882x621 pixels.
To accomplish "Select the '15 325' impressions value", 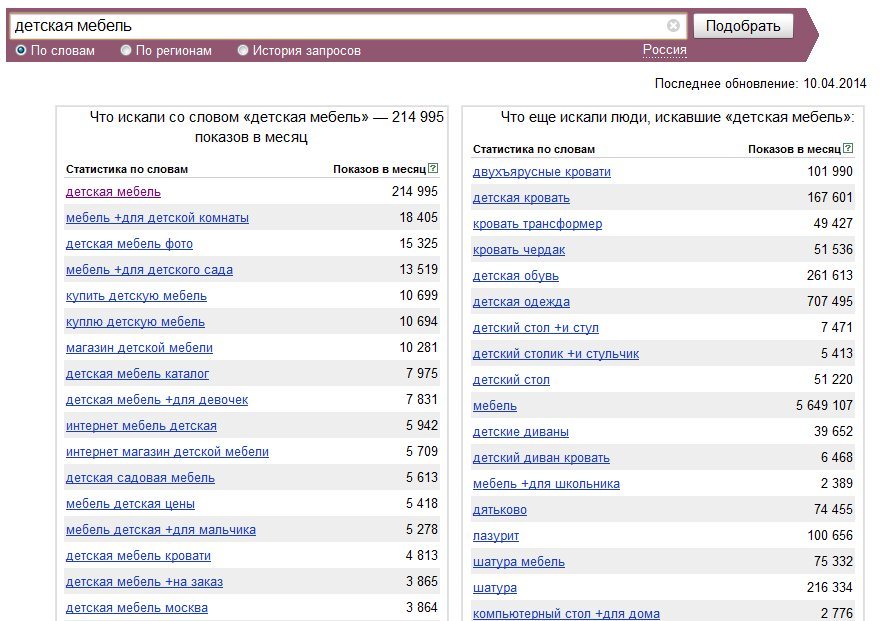I will [x=418, y=243].
